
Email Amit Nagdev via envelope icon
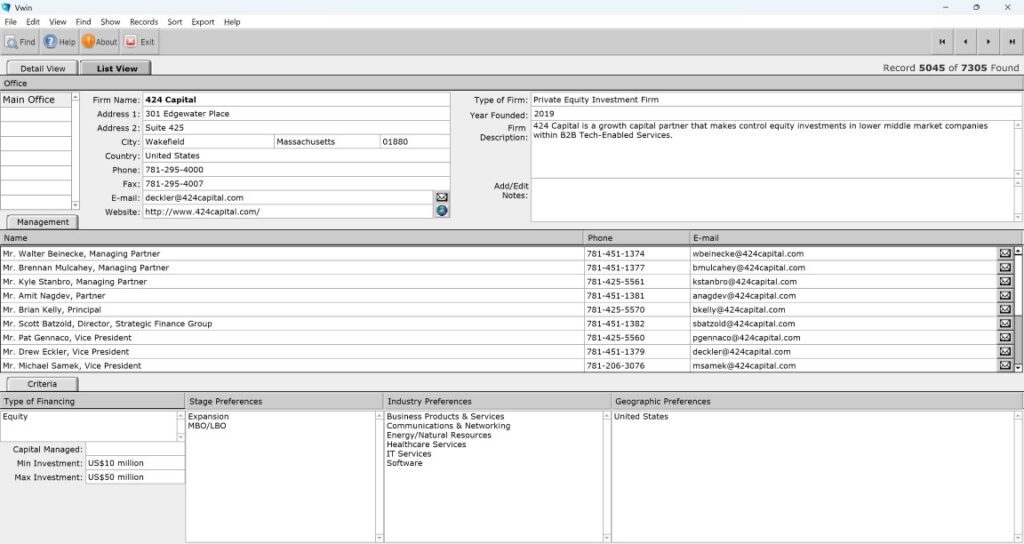(x=1005, y=295)
